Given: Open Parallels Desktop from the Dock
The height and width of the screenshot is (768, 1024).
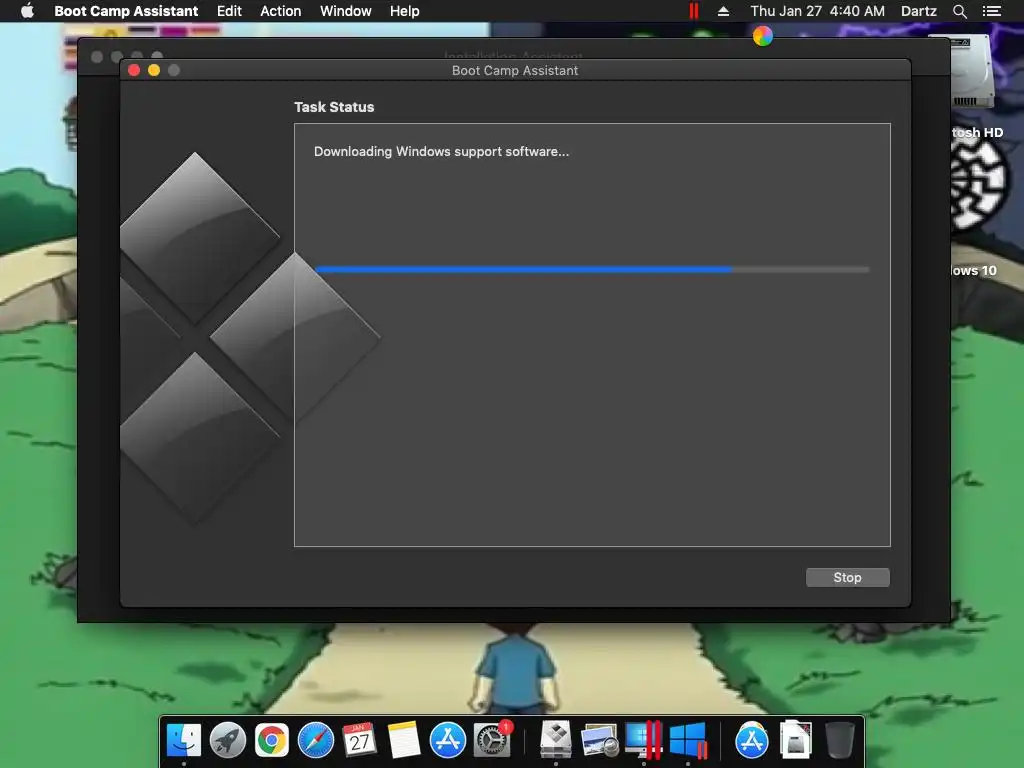Looking at the screenshot, I should tap(643, 740).
